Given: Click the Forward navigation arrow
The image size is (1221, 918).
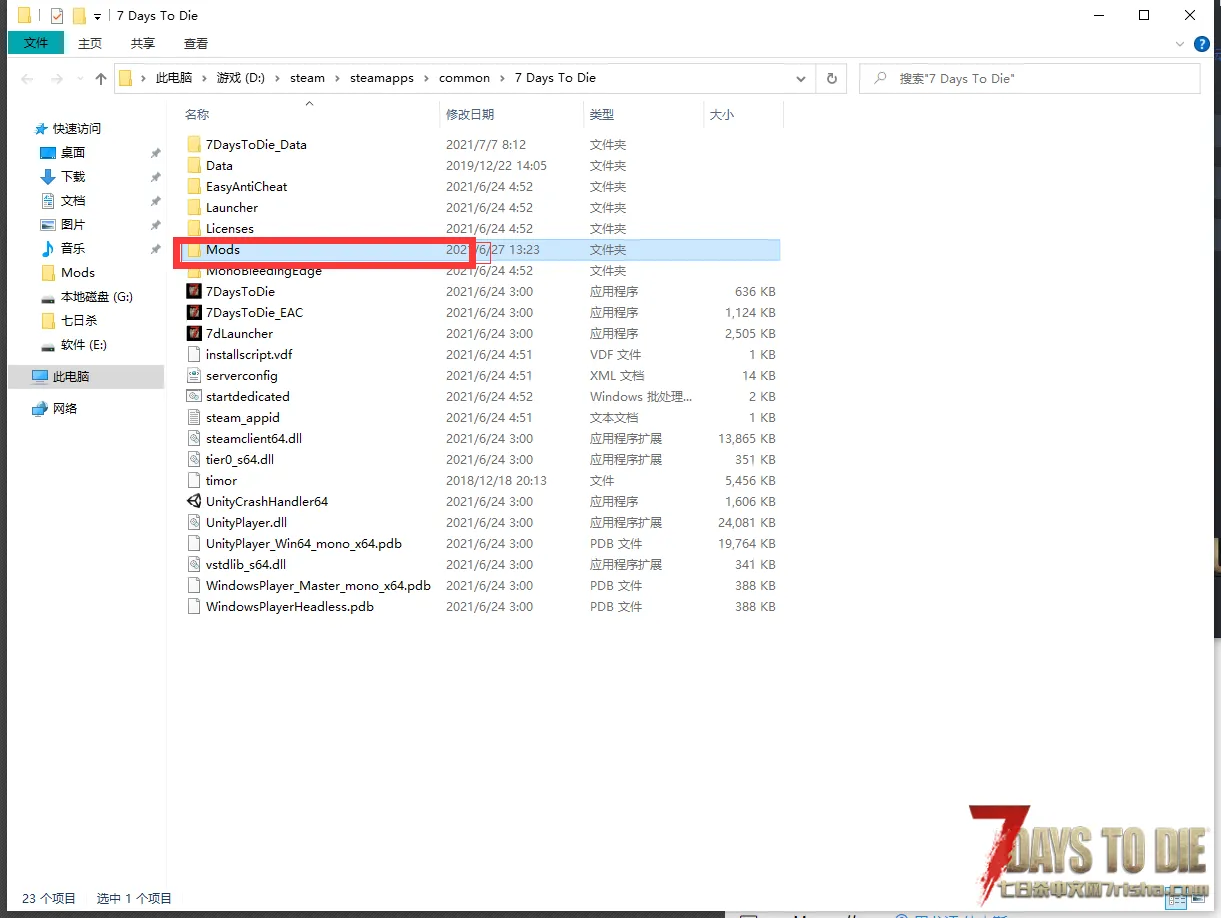Looking at the screenshot, I should pyautogui.click(x=56, y=79).
